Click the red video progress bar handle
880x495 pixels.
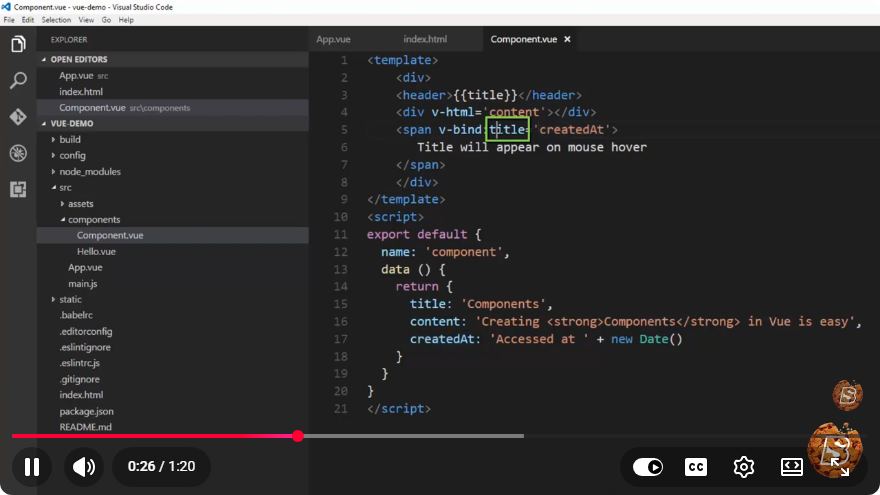click(x=298, y=436)
